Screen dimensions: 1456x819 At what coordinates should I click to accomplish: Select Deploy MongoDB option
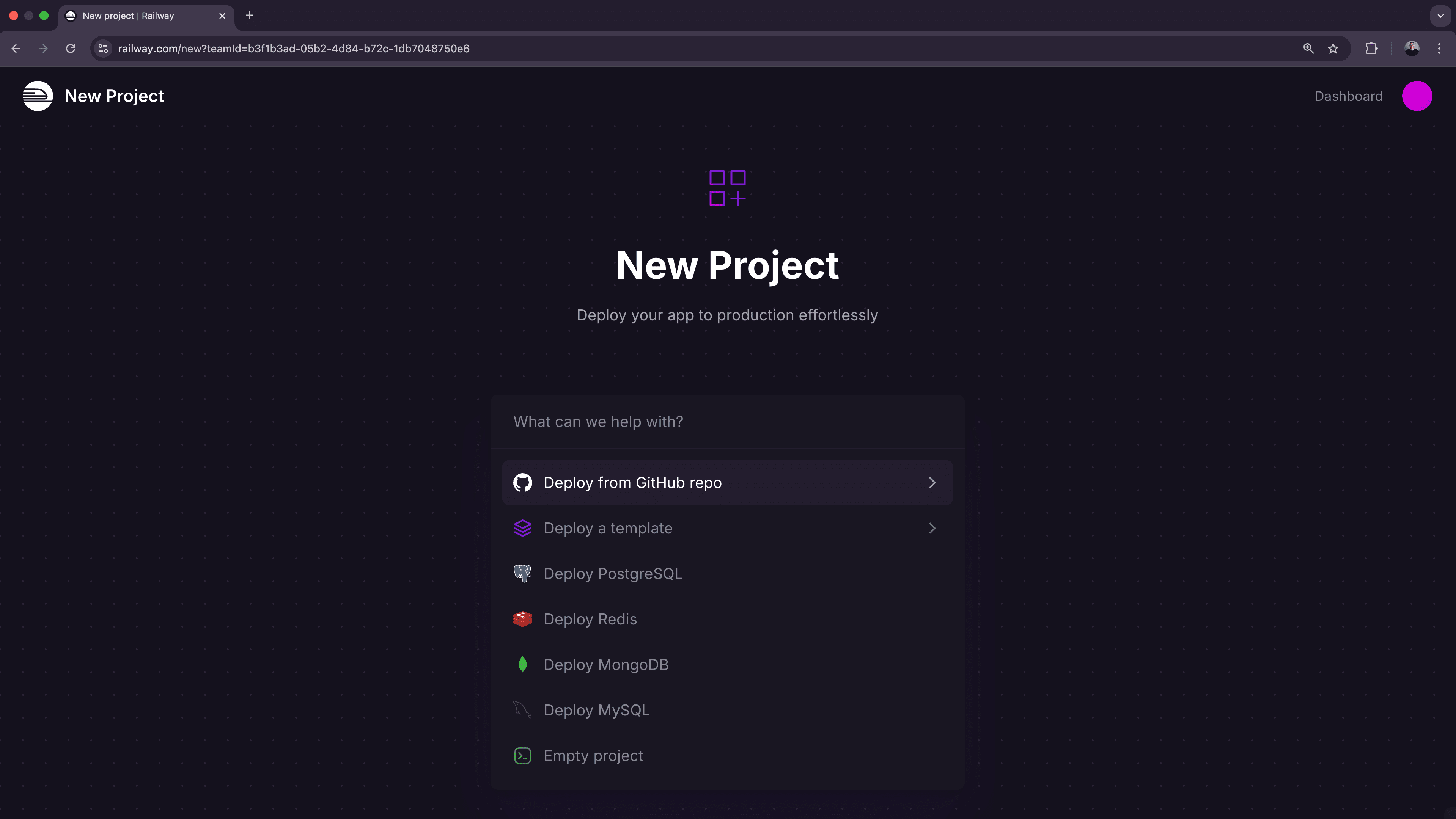coord(606,665)
